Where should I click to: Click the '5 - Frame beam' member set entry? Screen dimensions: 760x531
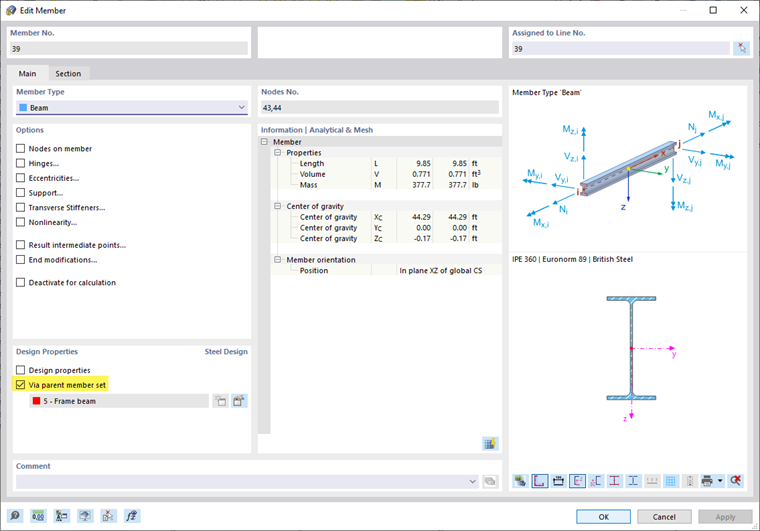point(119,401)
